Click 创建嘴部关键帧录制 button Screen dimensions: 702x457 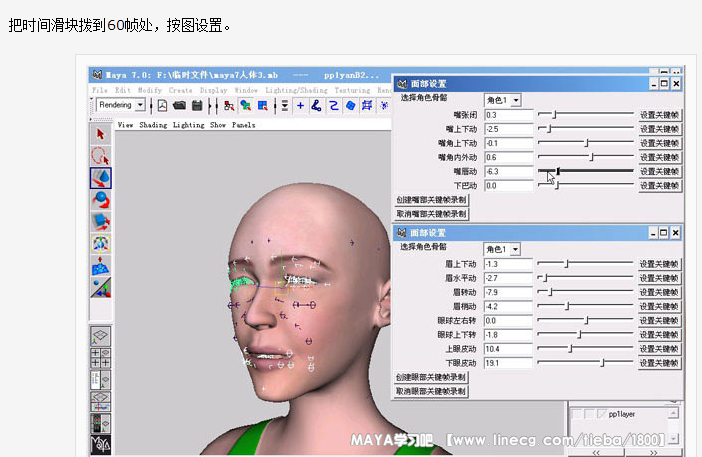click(x=431, y=200)
